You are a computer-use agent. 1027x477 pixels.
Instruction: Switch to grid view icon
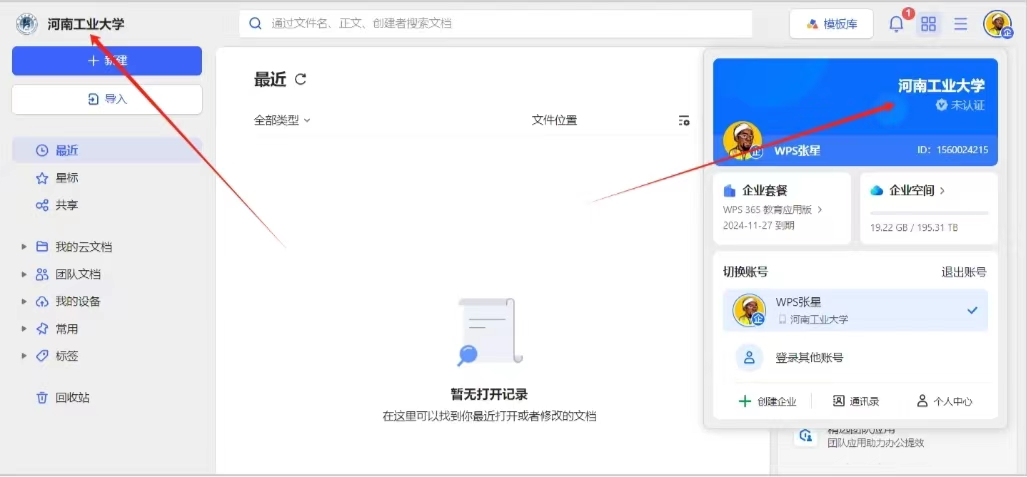(x=928, y=24)
